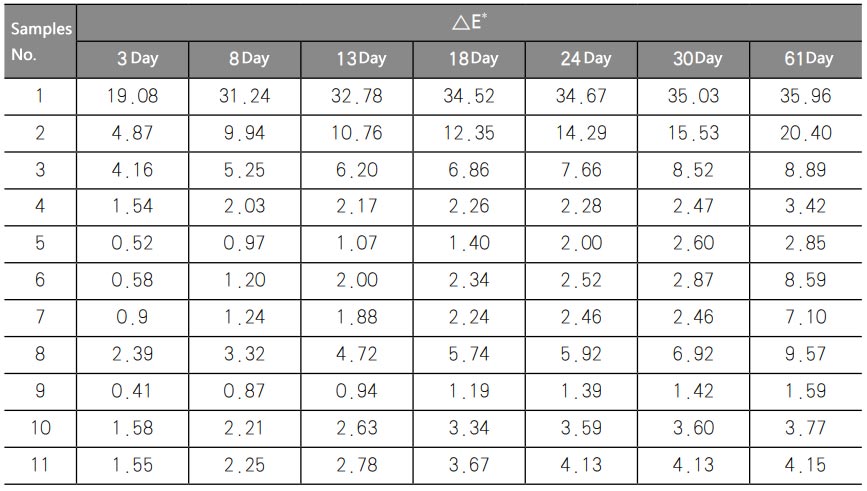
Task: Click the 20.40 cell in sample 2
Action: (808, 133)
